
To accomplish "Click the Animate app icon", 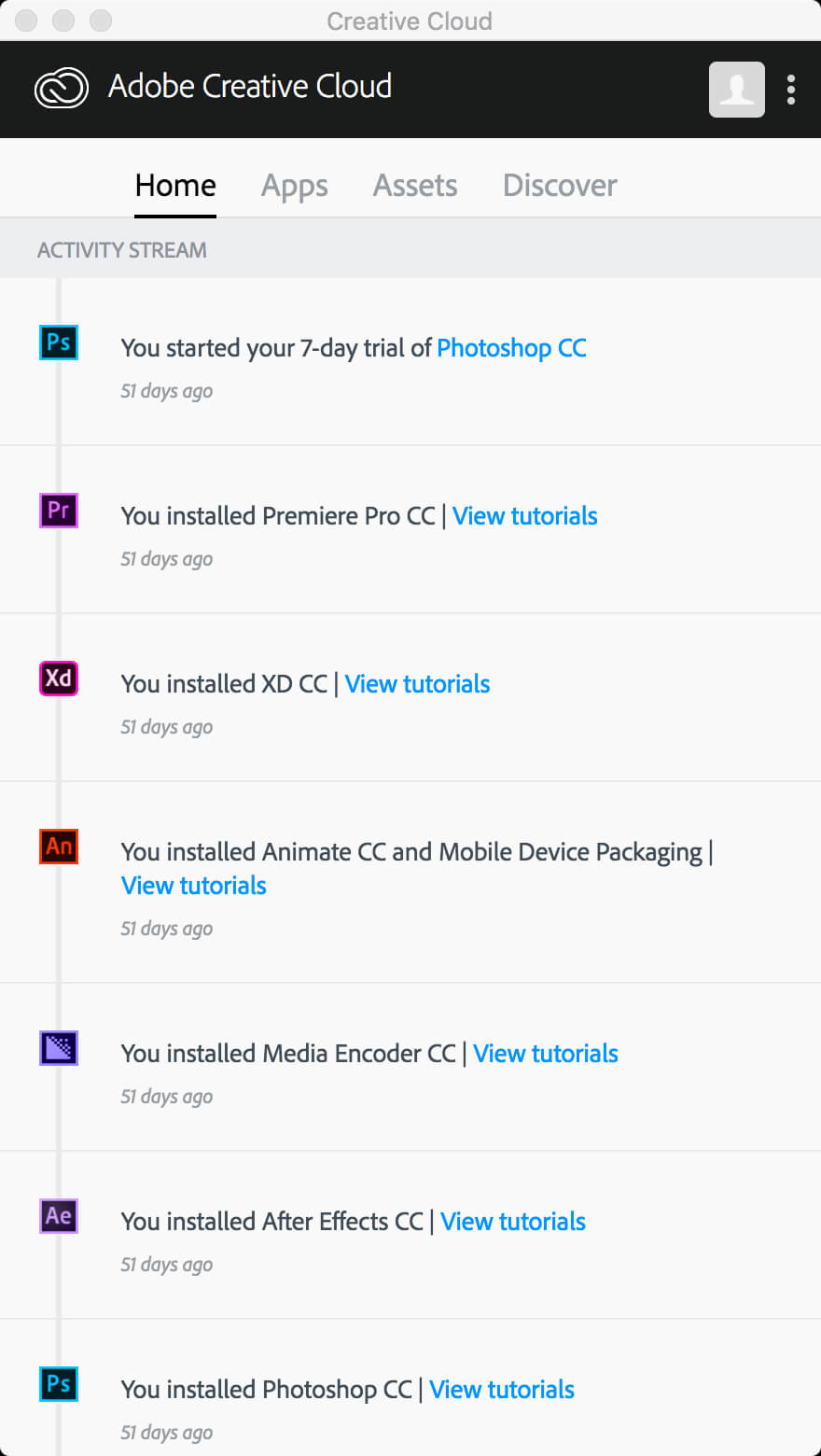I will (x=59, y=847).
